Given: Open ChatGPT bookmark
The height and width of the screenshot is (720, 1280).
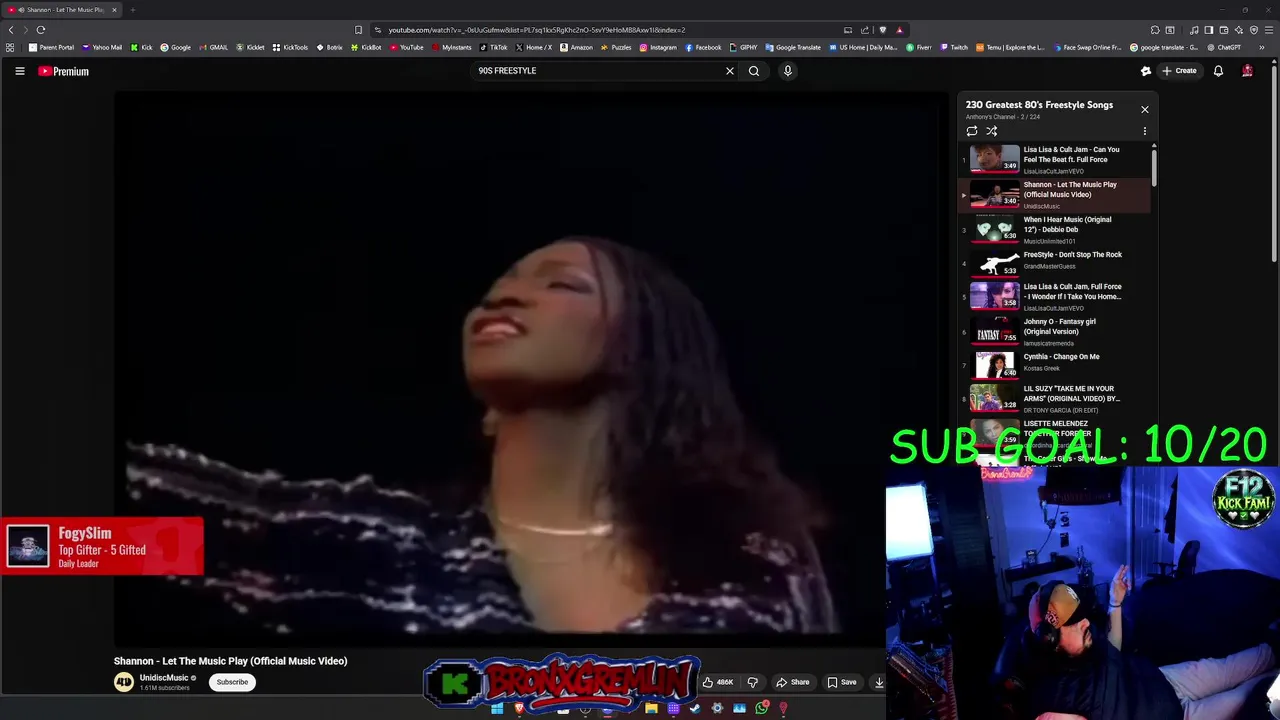Looking at the screenshot, I should pyautogui.click(x=1224, y=47).
